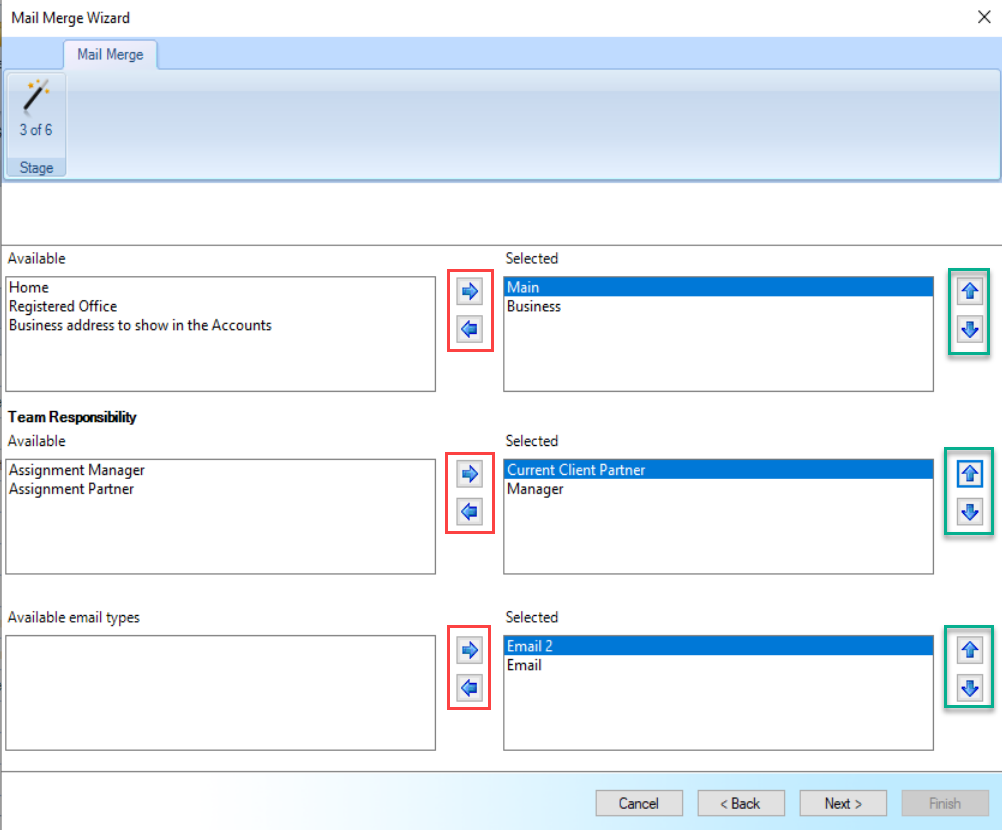Proceed with the Next button
Screen dimensions: 1002x830
[x=843, y=803]
